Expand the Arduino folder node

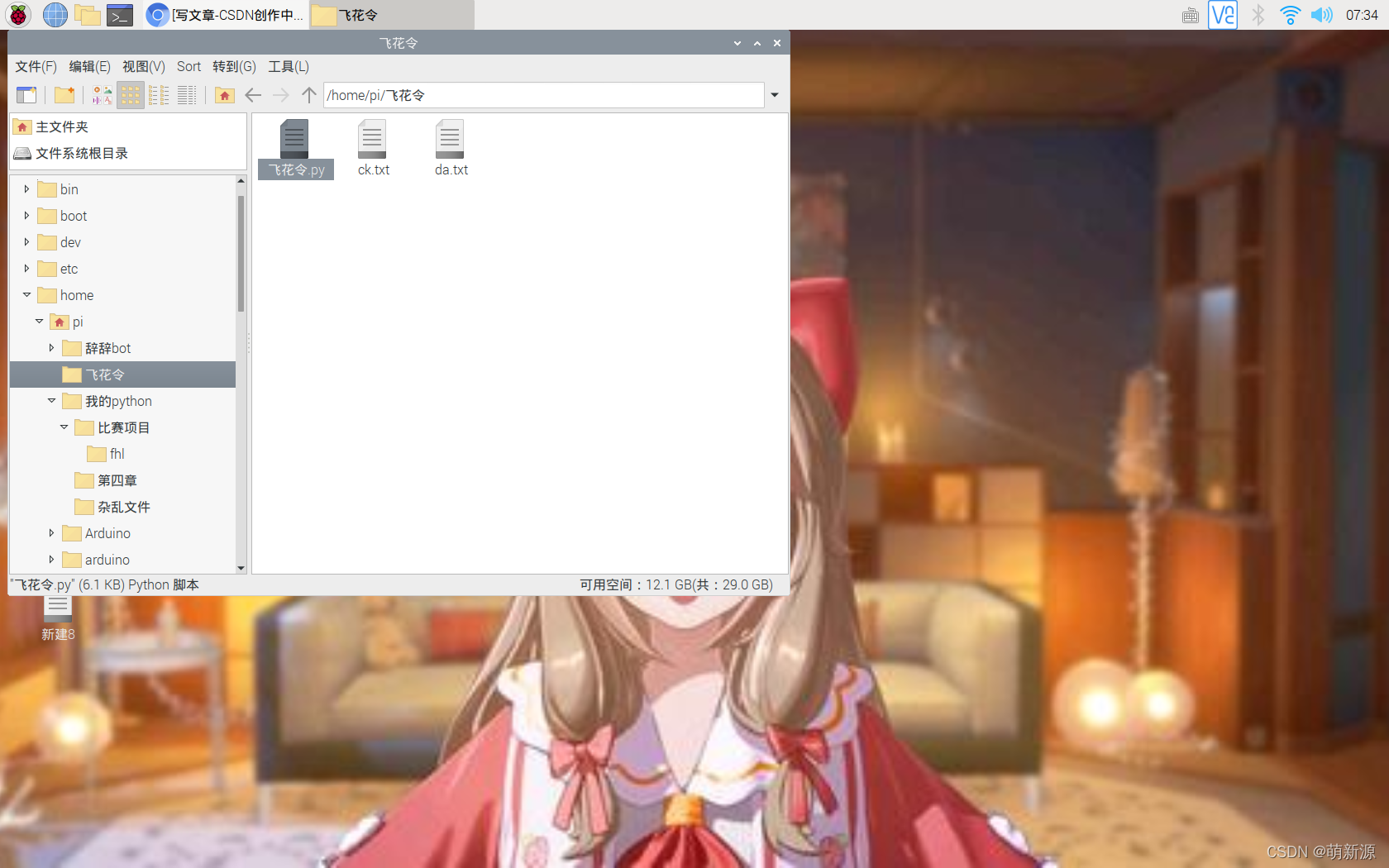point(51,533)
